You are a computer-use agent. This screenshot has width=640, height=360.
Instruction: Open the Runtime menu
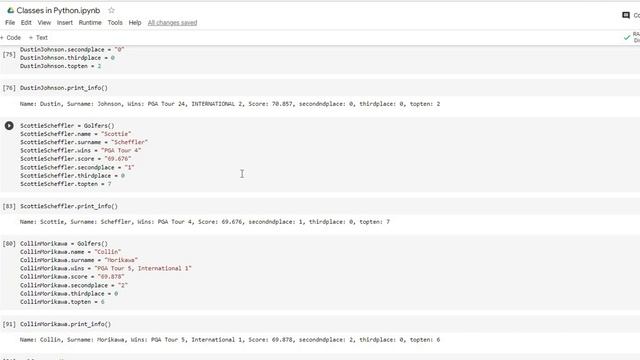(90, 22)
